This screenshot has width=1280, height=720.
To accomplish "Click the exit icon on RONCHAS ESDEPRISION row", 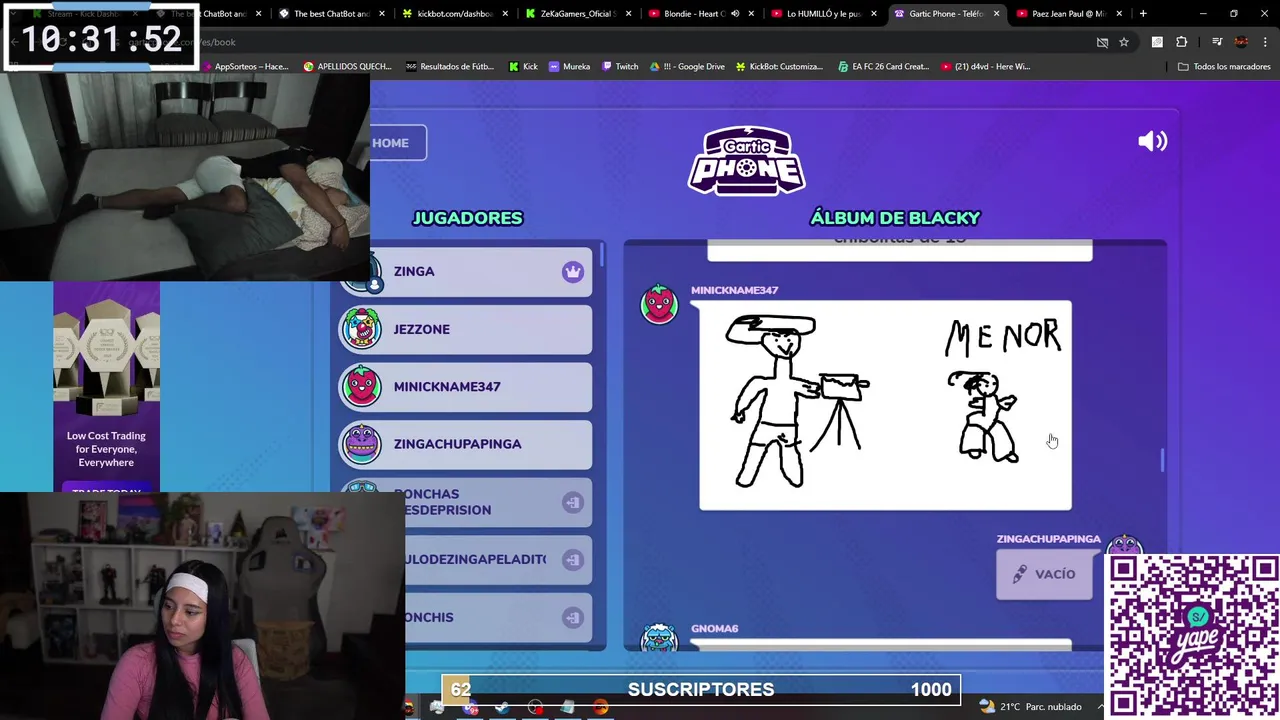I will tap(572, 502).
